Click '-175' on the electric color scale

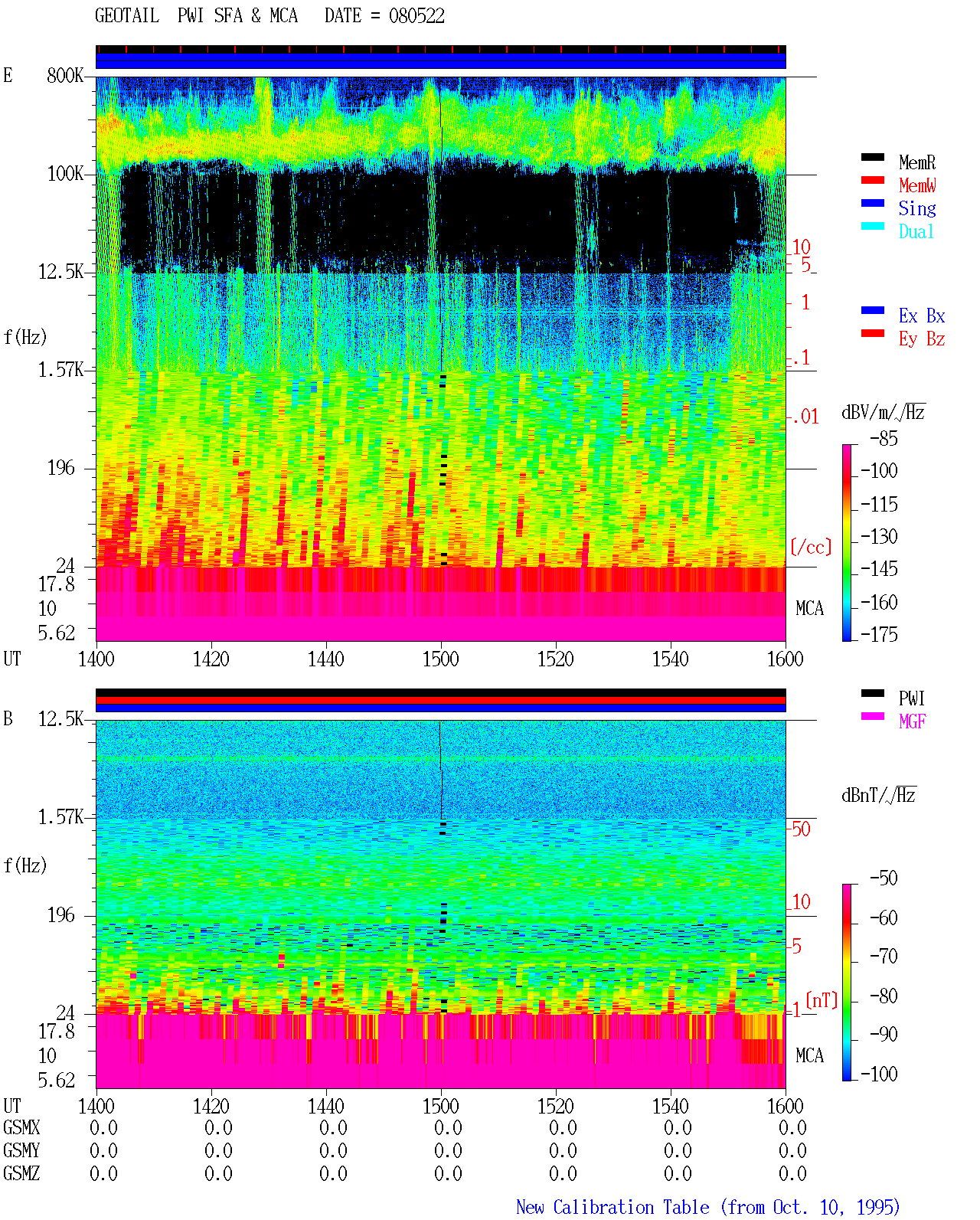coord(879,635)
